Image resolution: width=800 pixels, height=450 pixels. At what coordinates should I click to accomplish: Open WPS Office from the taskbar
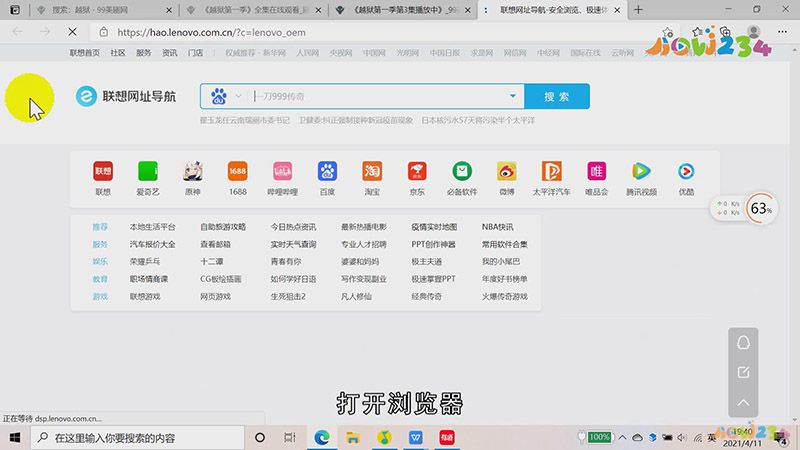[415, 438]
